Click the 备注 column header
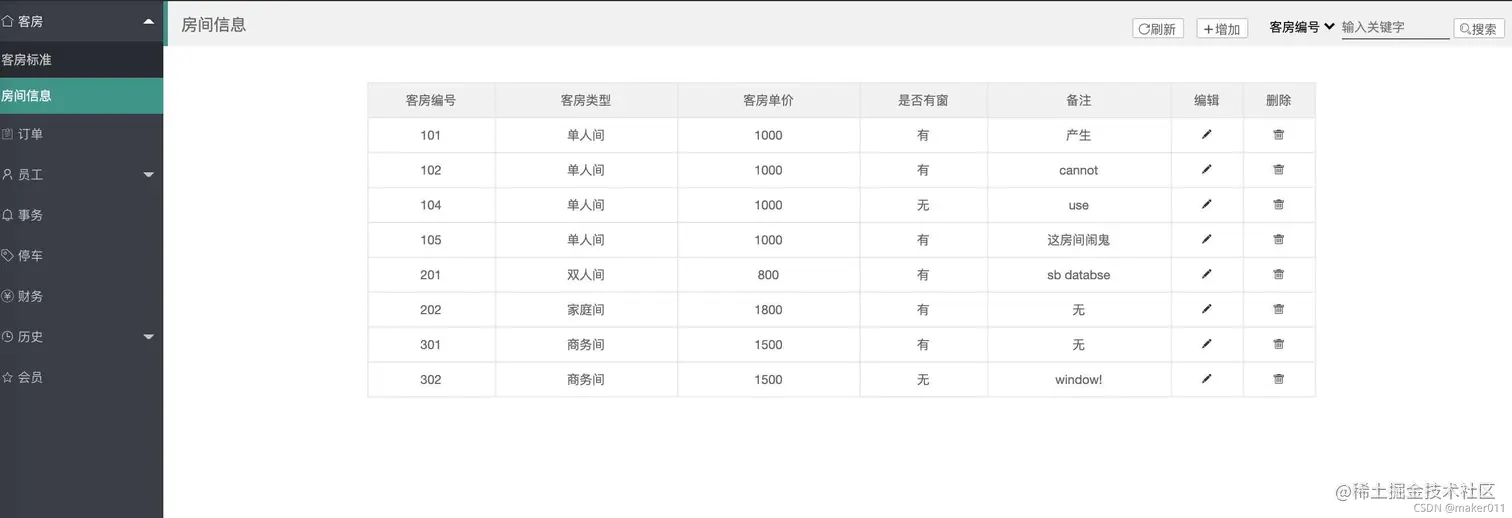Image resolution: width=1512 pixels, height=518 pixels. pos(1078,100)
